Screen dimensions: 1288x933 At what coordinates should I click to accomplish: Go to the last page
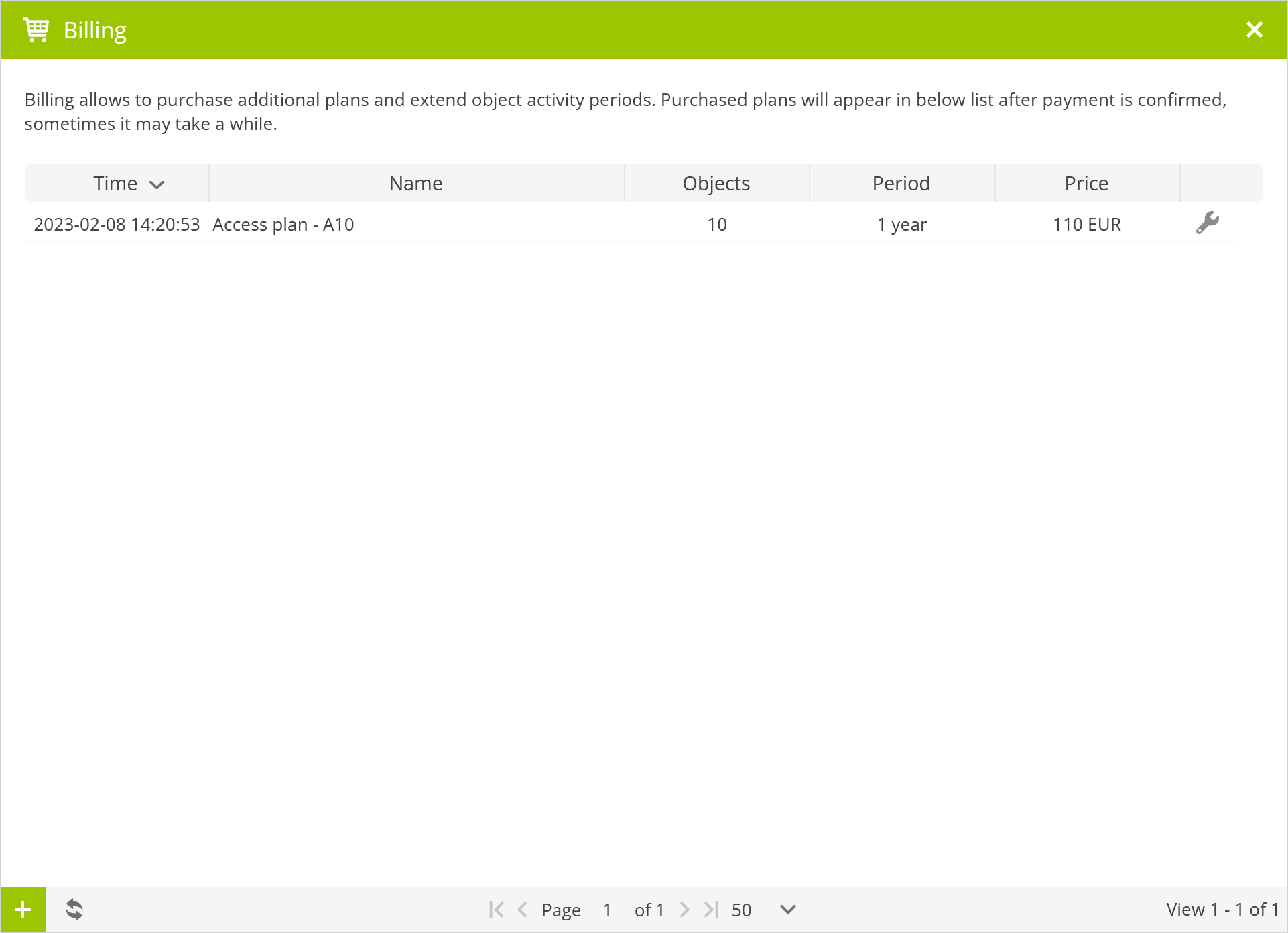pyautogui.click(x=711, y=910)
